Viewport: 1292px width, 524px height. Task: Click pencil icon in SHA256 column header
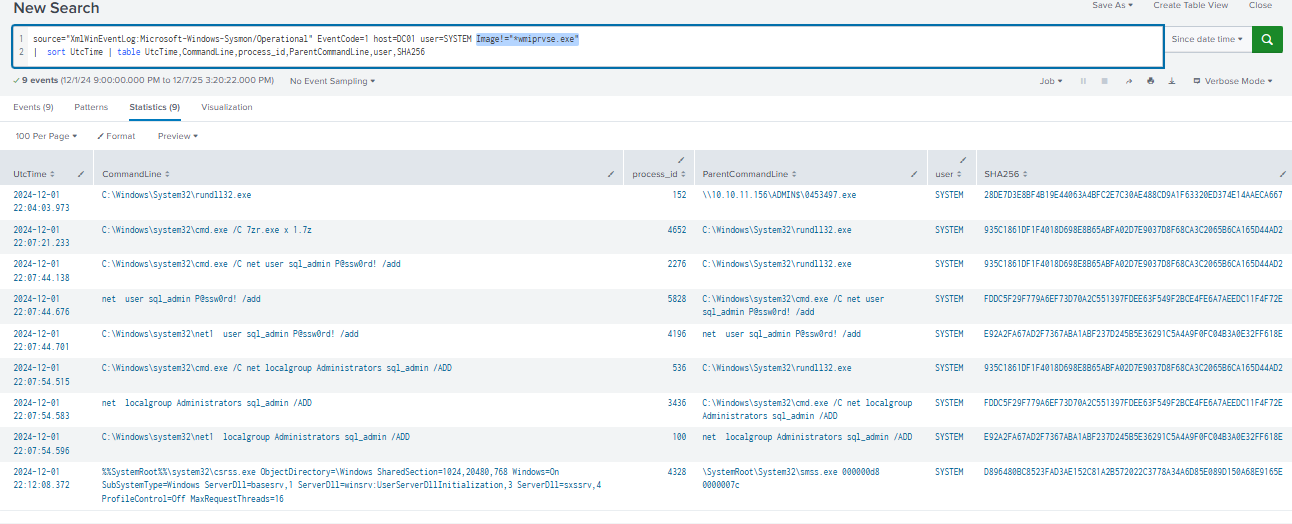(x=1282, y=174)
